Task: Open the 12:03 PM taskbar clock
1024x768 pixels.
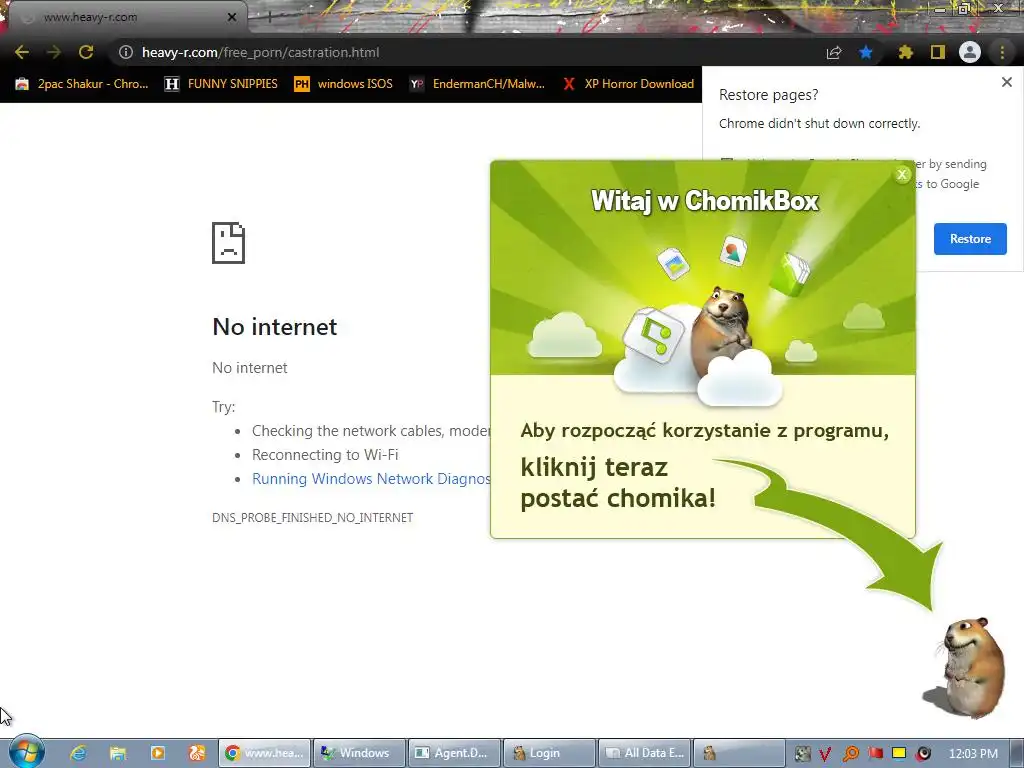Action: pos(973,754)
